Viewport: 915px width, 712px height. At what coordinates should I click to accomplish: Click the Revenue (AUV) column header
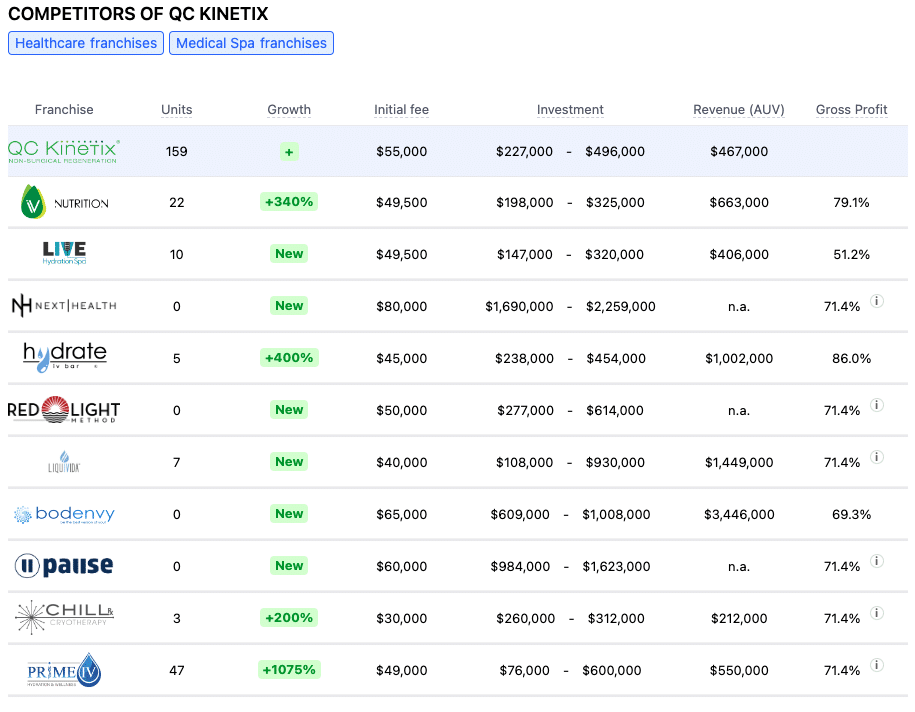click(x=739, y=110)
